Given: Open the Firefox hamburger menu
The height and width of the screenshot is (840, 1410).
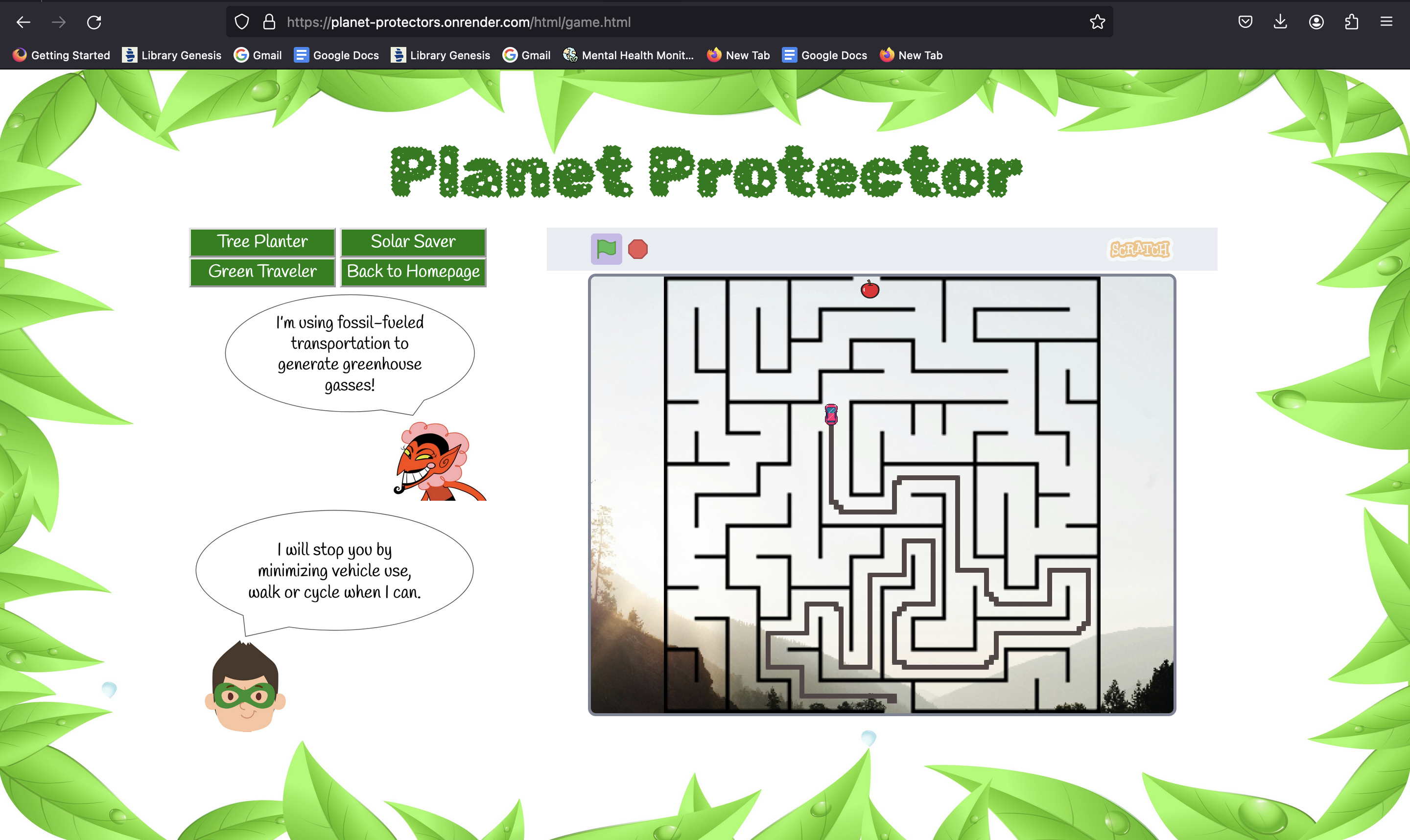Looking at the screenshot, I should (x=1386, y=22).
